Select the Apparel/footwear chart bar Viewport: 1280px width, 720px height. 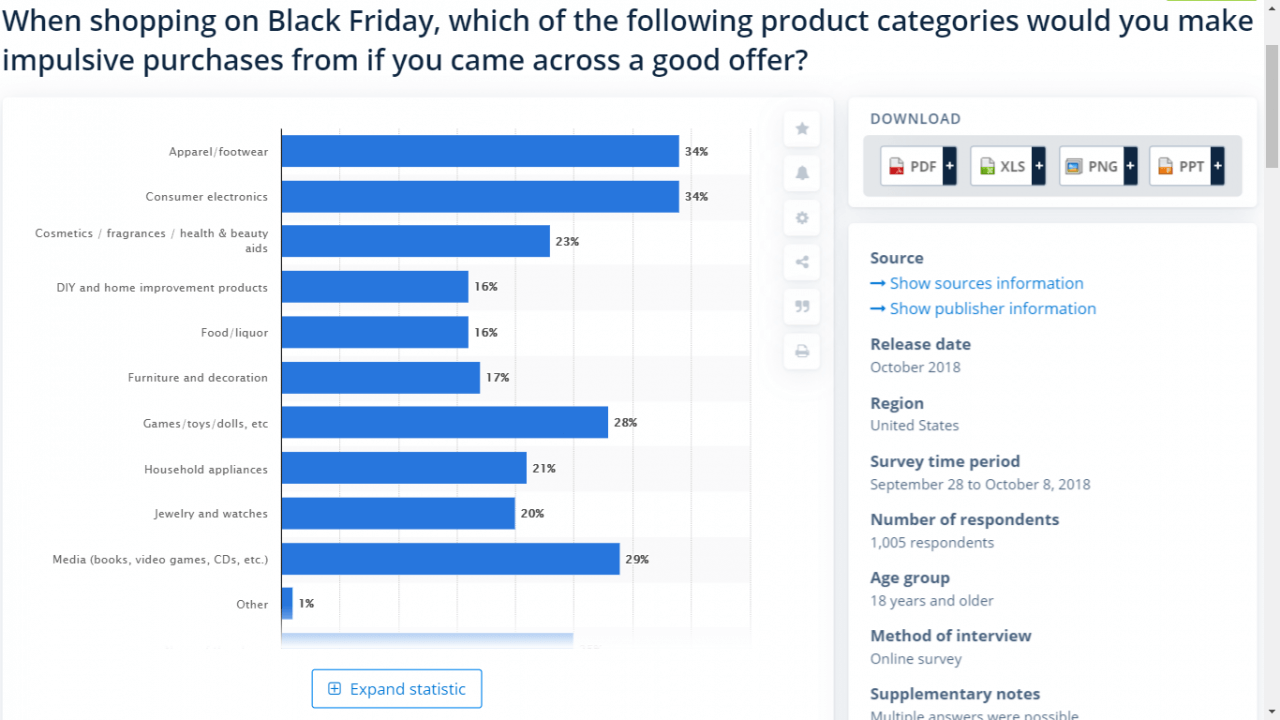(480, 151)
